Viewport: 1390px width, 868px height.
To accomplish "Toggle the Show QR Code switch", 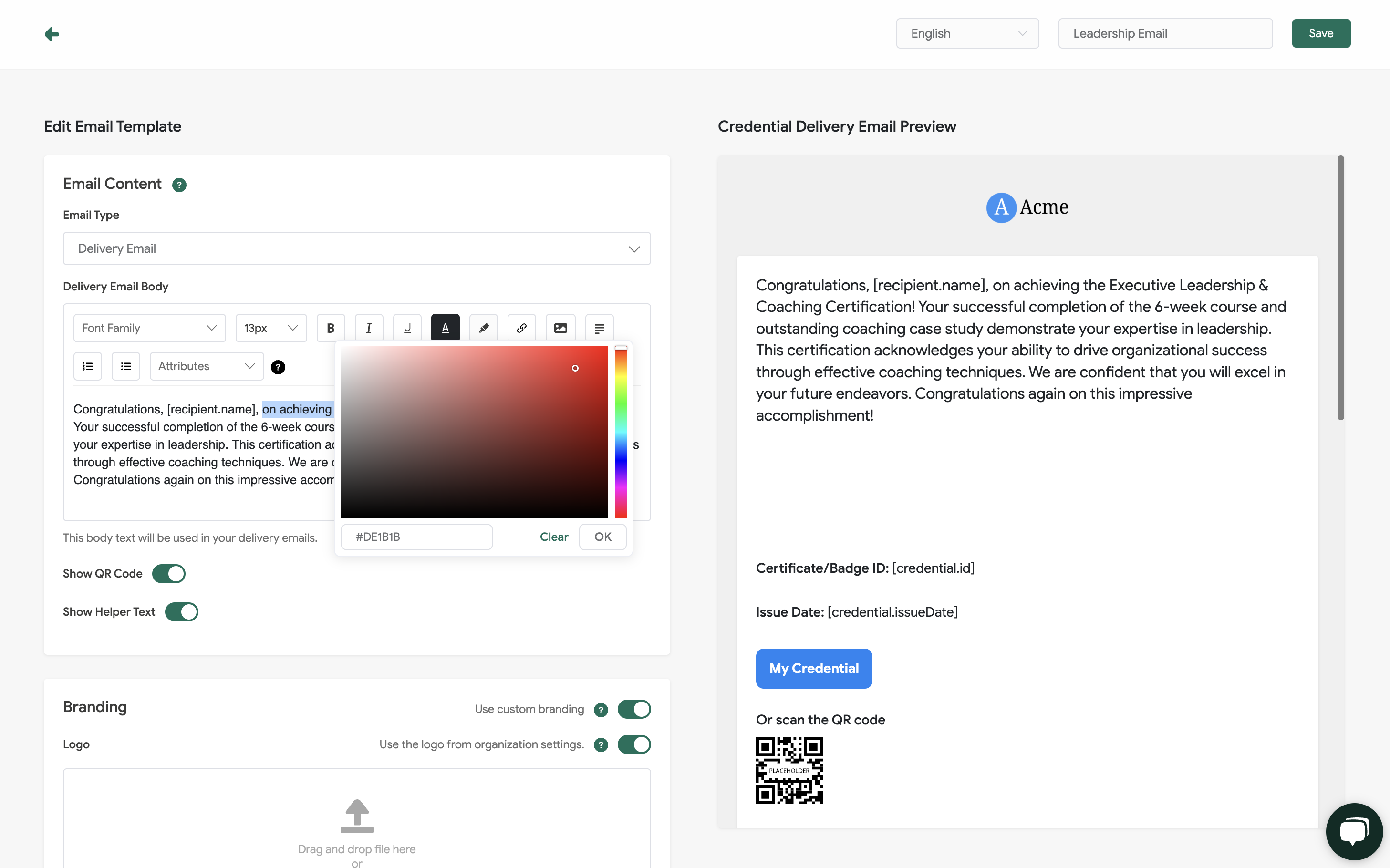I will point(168,573).
